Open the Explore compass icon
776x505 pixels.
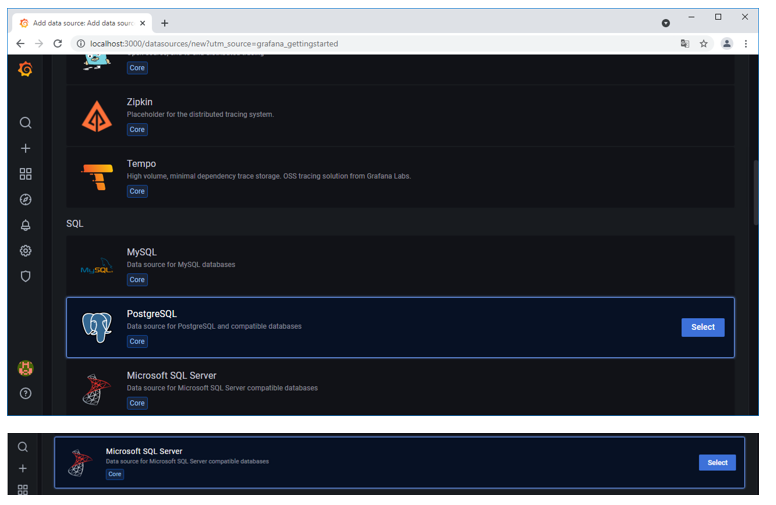click(x=25, y=200)
